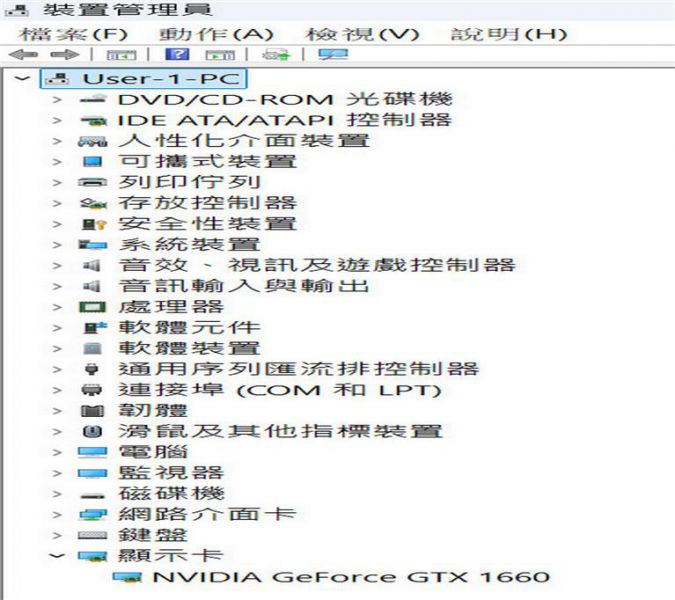Image resolution: width=675 pixels, height=600 pixels.
Task: Select the NVIDIA GeForce GTX 1660 device
Action: (349, 577)
